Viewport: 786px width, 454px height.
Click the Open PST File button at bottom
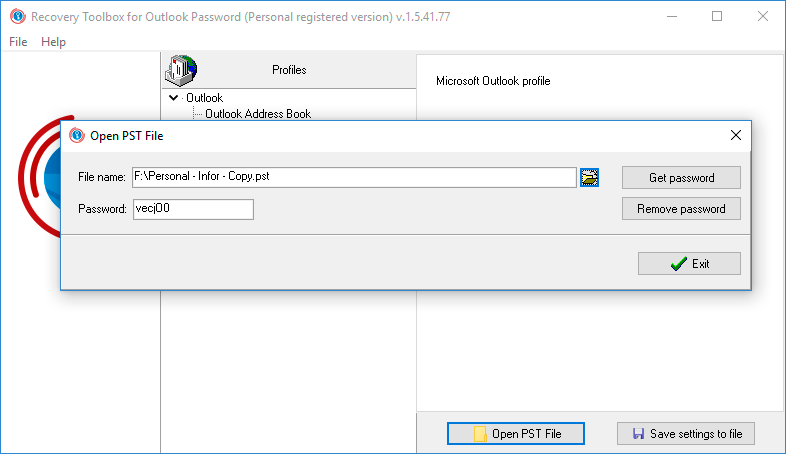(516, 433)
